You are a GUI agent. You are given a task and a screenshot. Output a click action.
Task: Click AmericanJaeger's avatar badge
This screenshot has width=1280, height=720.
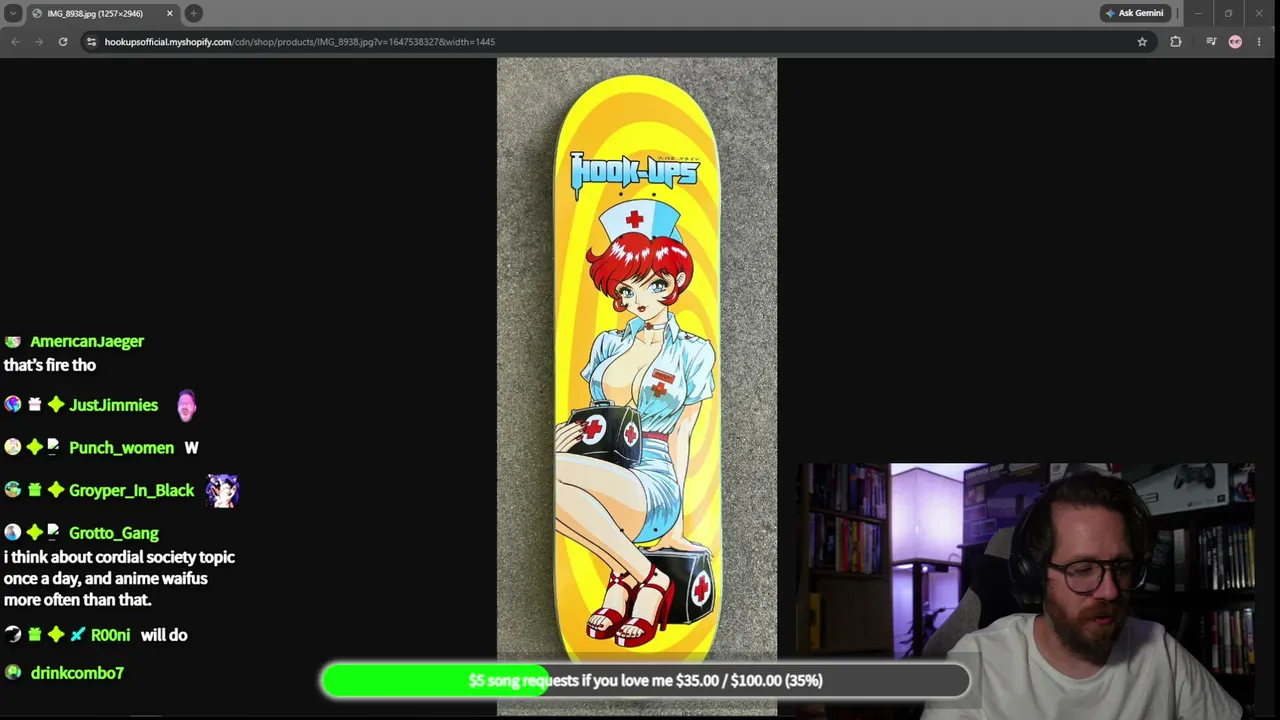pos(13,341)
